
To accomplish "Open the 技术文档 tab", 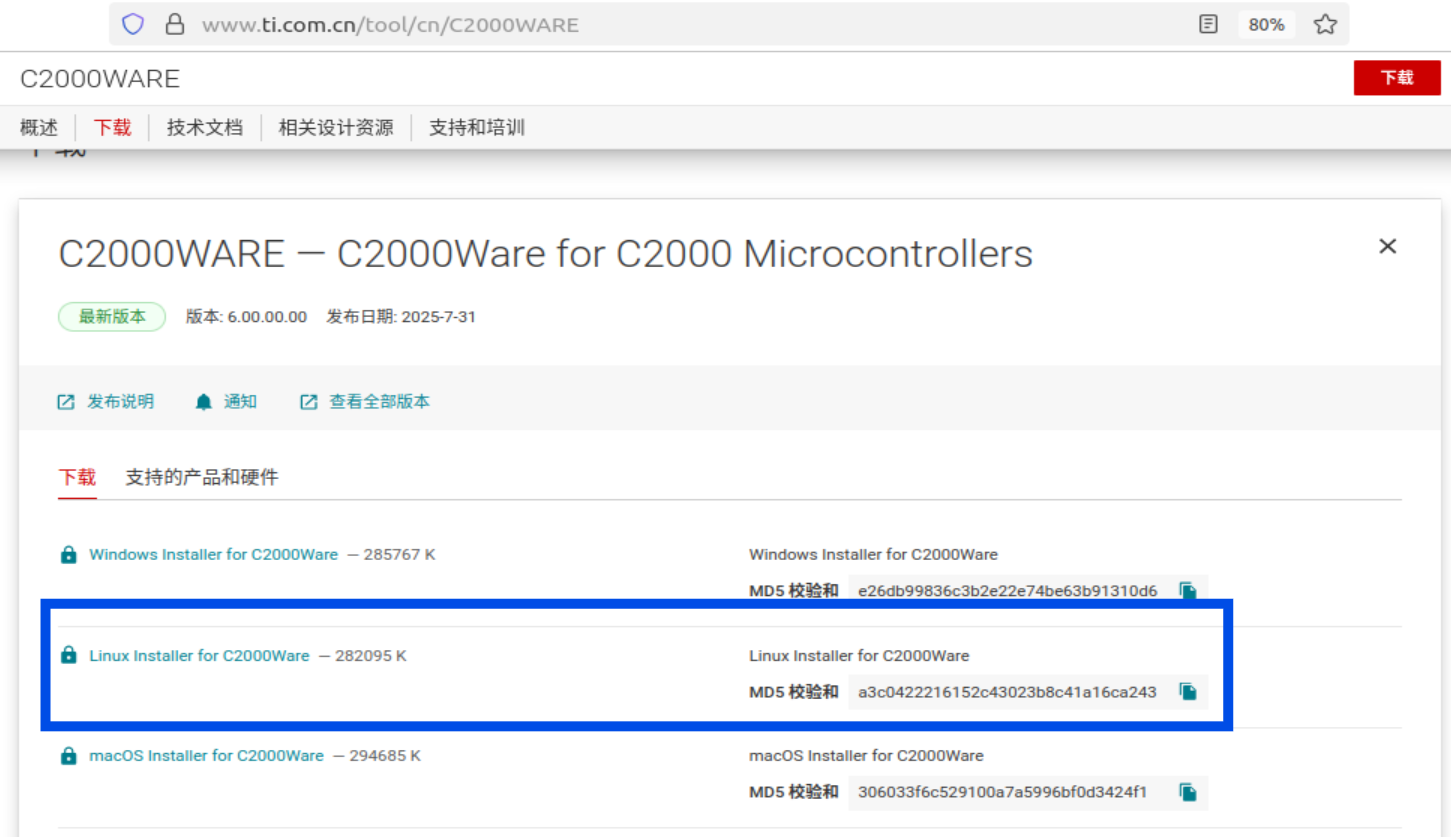I will pos(205,128).
